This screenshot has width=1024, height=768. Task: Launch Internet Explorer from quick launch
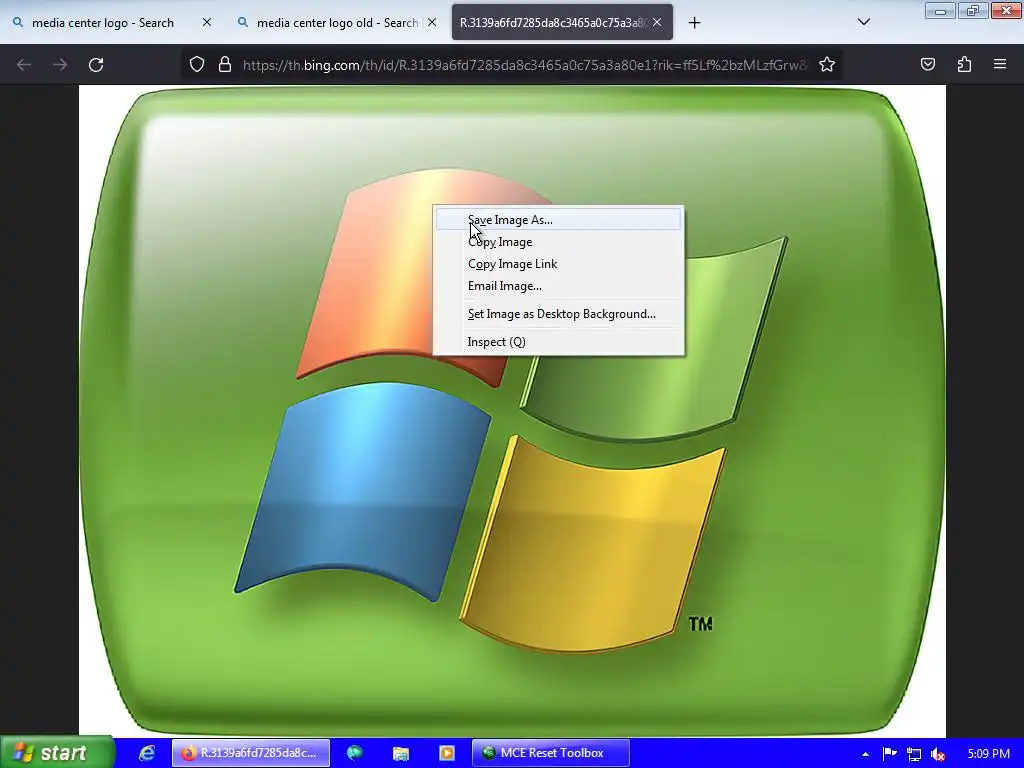(147, 753)
